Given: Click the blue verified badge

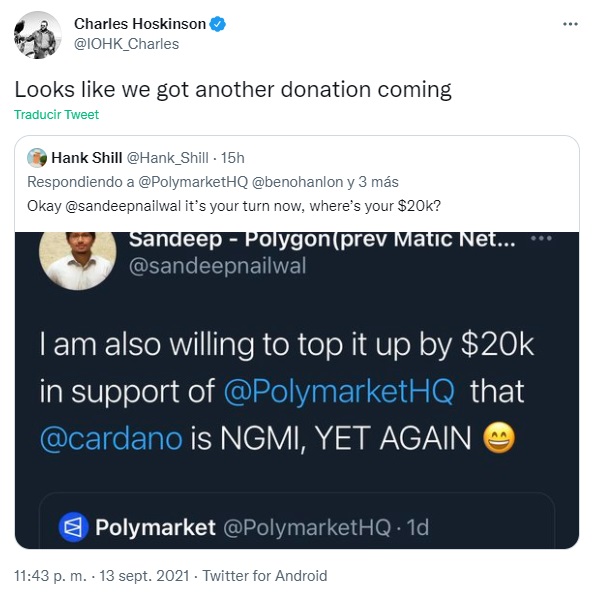Looking at the screenshot, I should tap(217, 24).
